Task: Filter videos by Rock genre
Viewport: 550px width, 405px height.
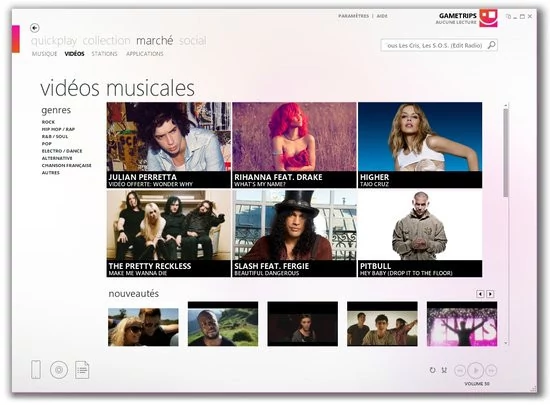Action: pyautogui.click(x=48, y=122)
